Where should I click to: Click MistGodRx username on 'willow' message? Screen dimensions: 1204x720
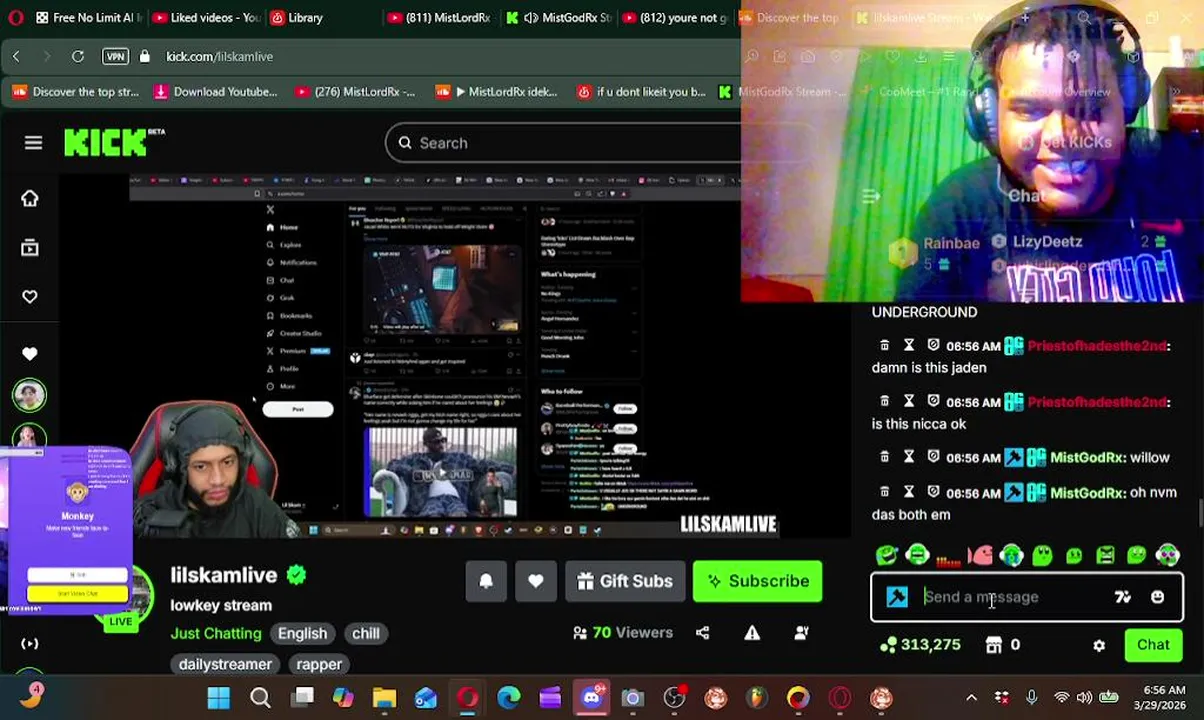[1087, 457]
